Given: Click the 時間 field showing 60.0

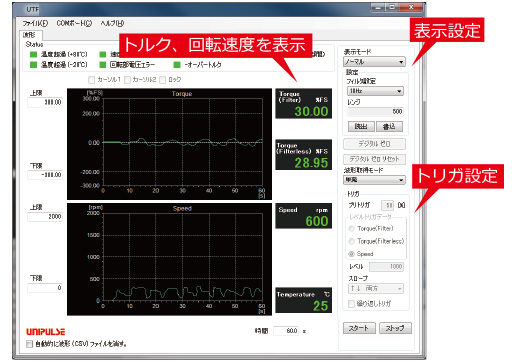Looking at the screenshot, I should (286, 331).
